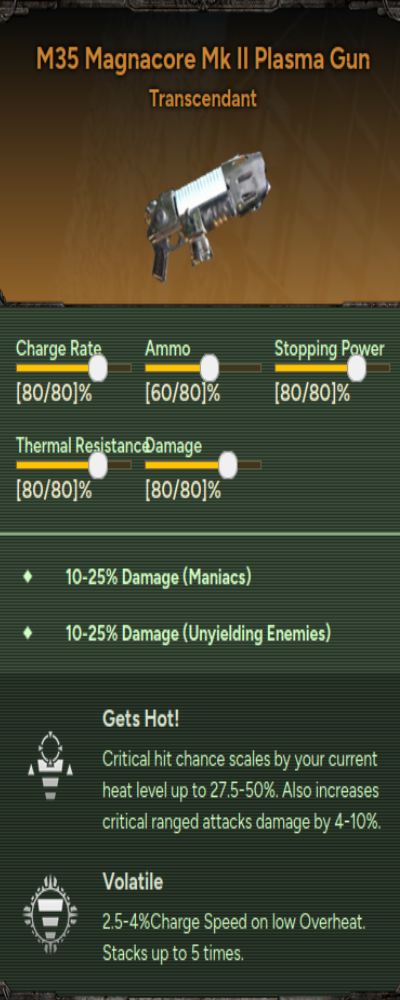This screenshot has height=1000, width=400.
Task: Click the Gets Hot! blessing icon
Action: [50, 765]
